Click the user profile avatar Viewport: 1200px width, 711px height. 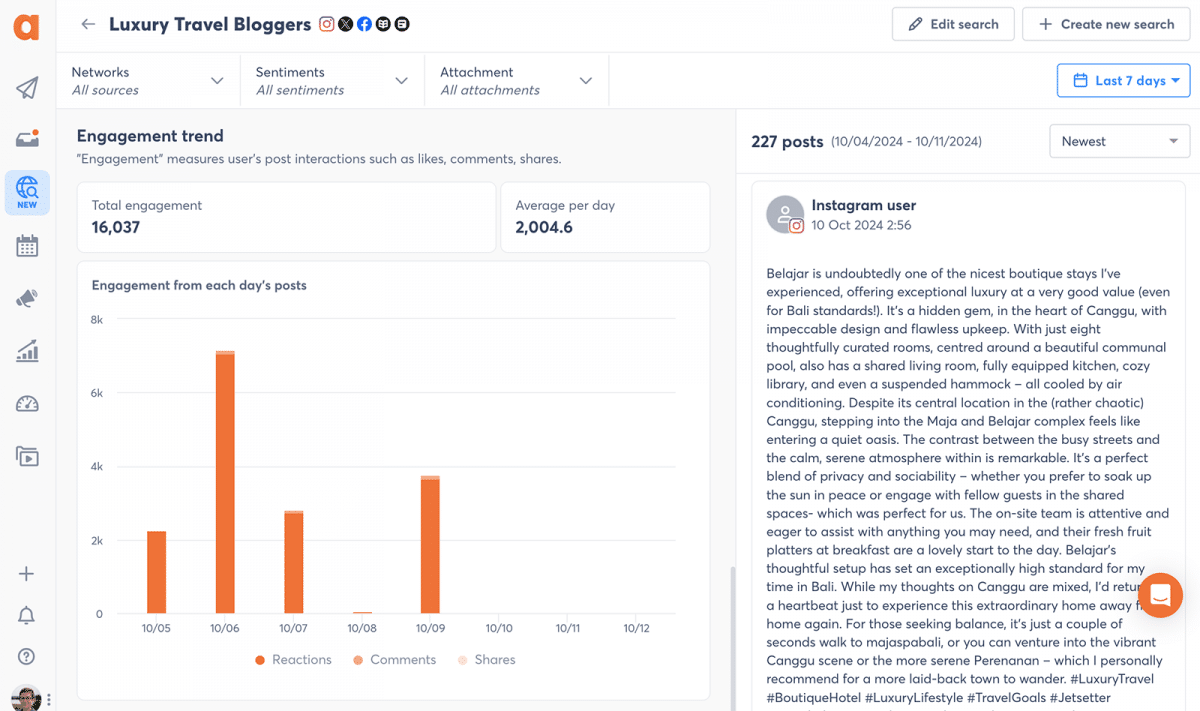coord(26,699)
